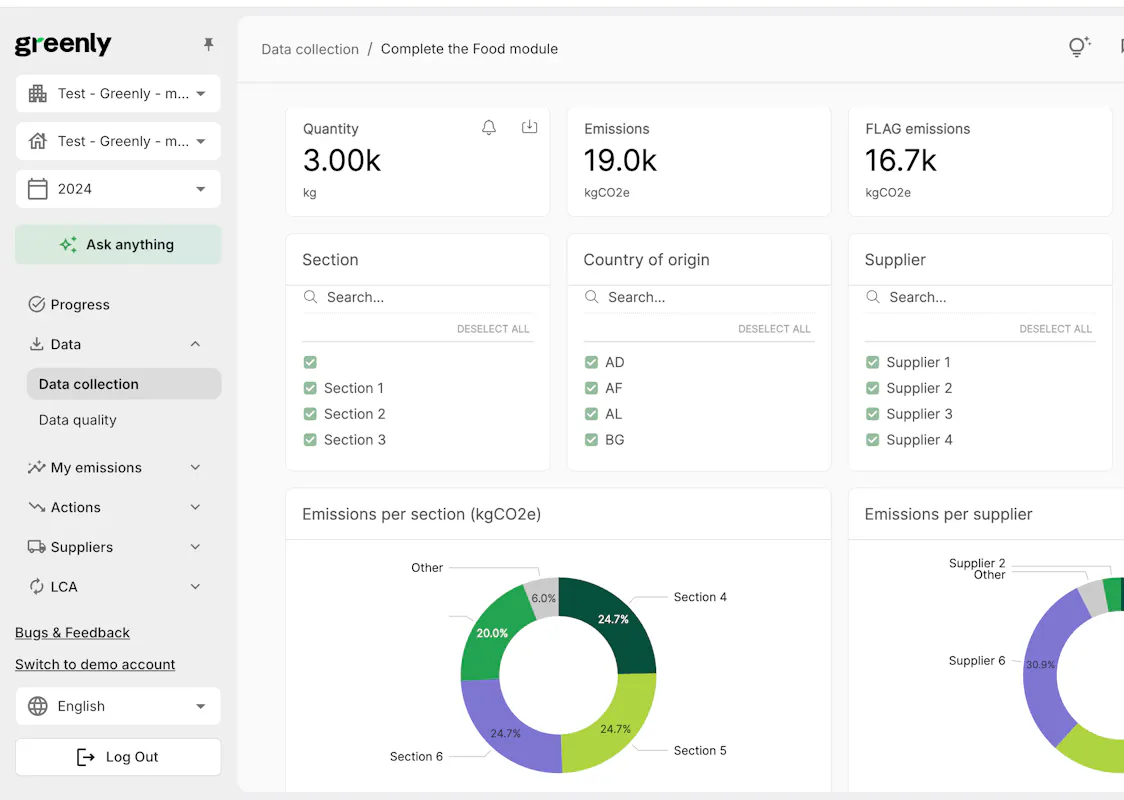This screenshot has height=800, width=1124.
Task: Click the home site icon
Action: tap(37, 141)
